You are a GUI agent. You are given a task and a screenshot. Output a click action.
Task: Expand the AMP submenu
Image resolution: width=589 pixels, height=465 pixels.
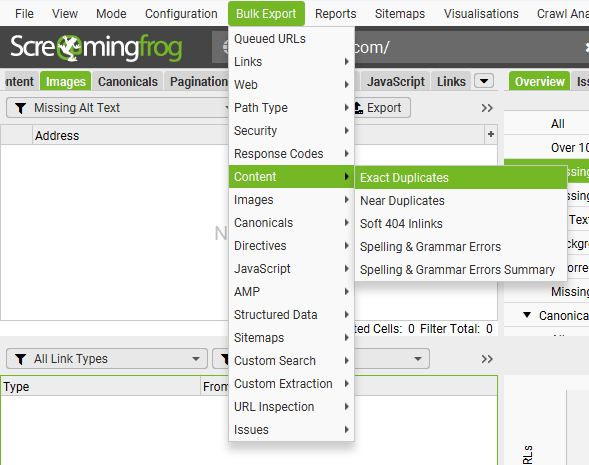point(291,291)
